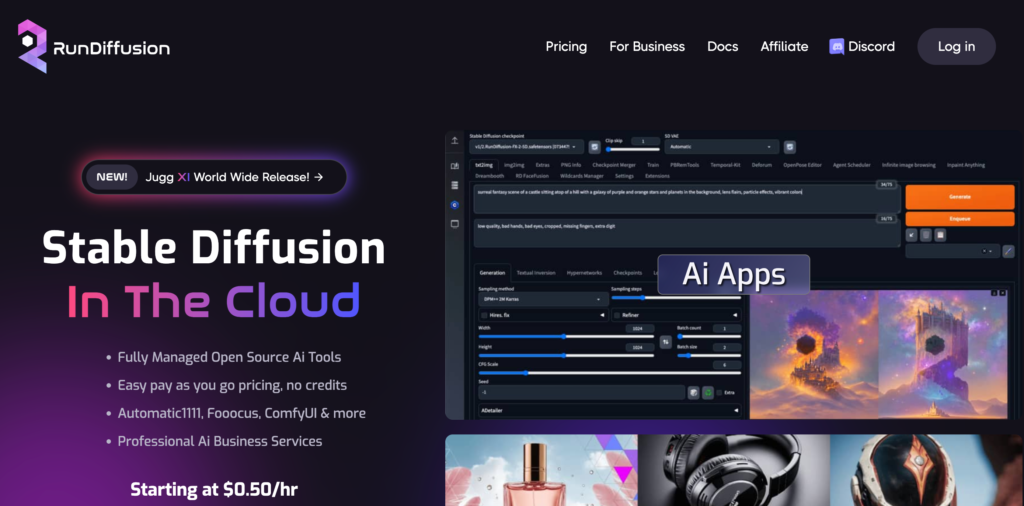The width and height of the screenshot is (1024, 506).
Task: Click the Clip skip slider
Action: (633, 150)
